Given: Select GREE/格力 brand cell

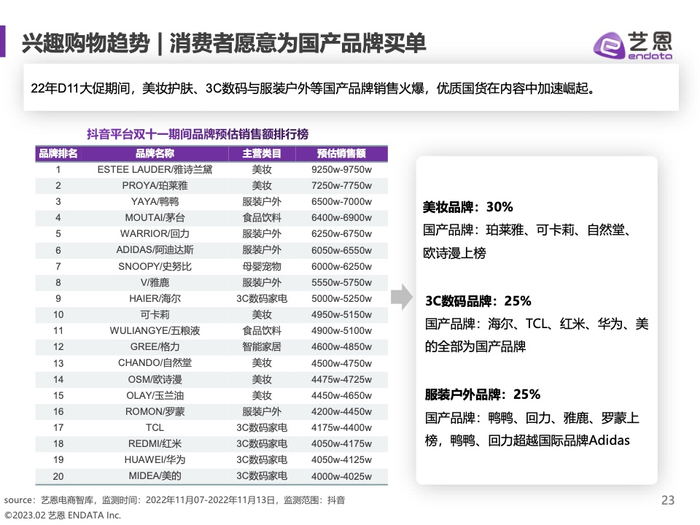Looking at the screenshot, I should tap(154, 347).
